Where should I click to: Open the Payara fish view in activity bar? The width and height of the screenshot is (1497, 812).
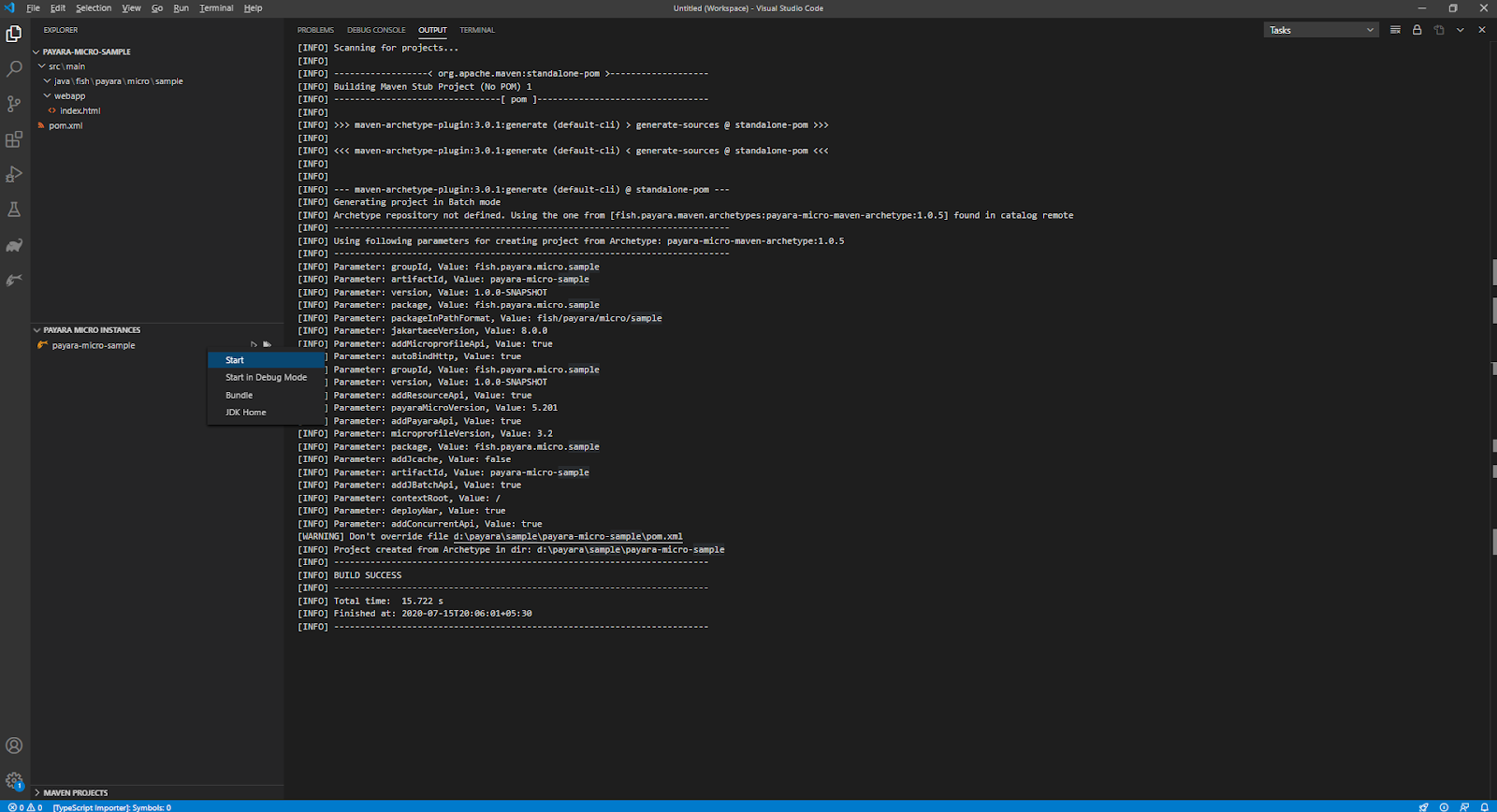click(x=14, y=280)
